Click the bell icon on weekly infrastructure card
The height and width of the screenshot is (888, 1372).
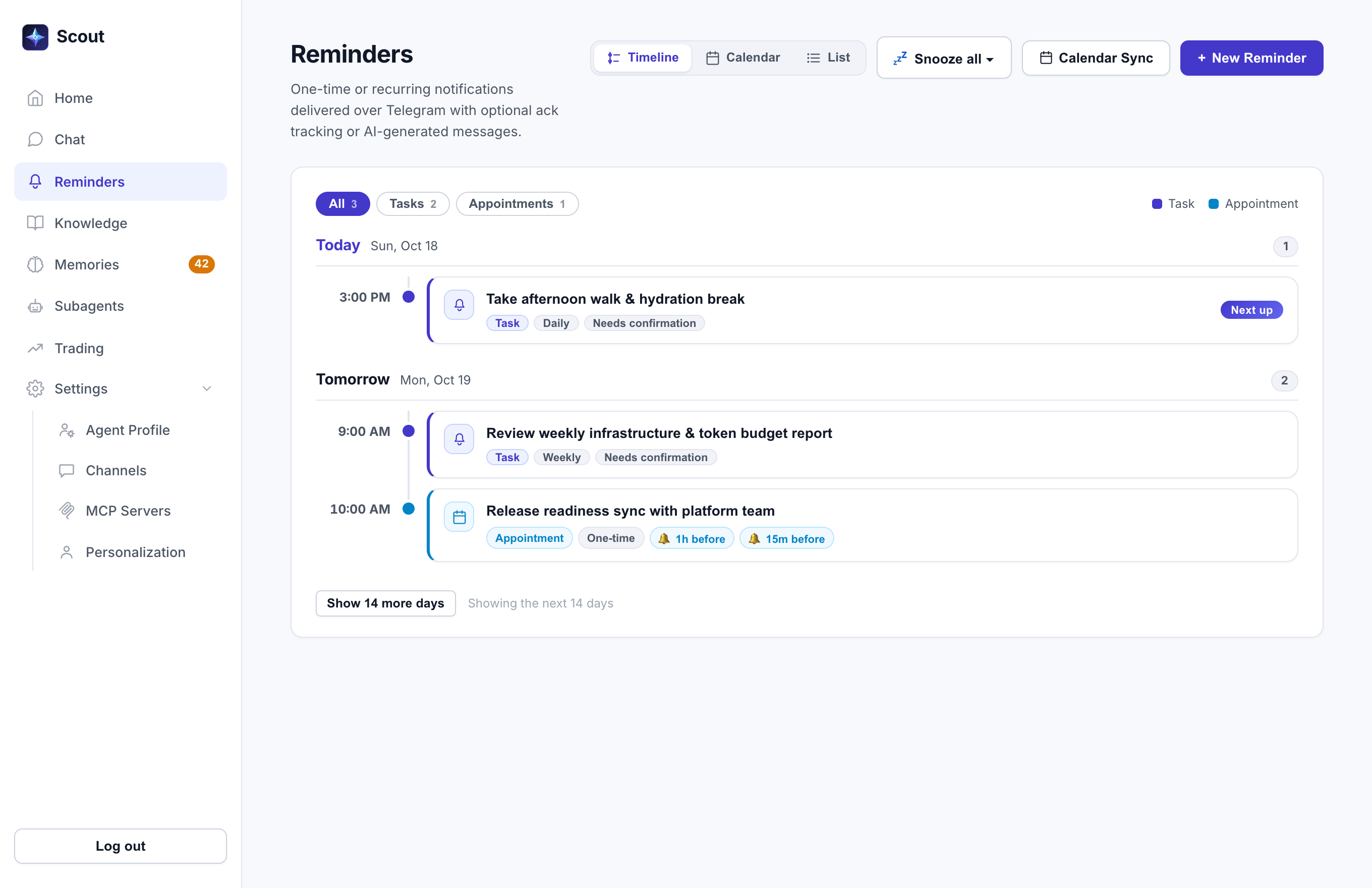[459, 439]
